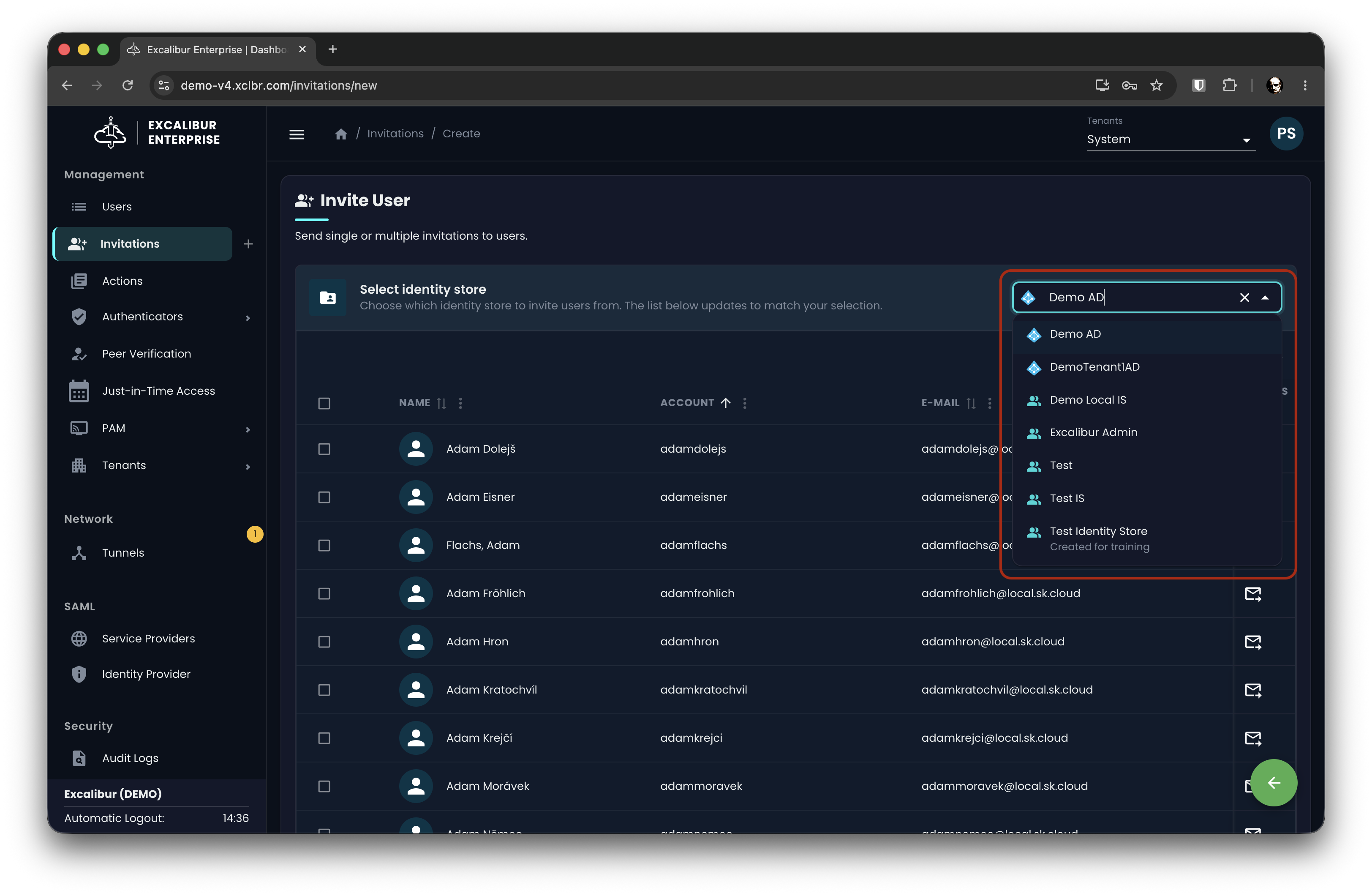Bookmark this page with the star icon
This screenshot has width=1372, height=896.
click(x=1156, y=85)
